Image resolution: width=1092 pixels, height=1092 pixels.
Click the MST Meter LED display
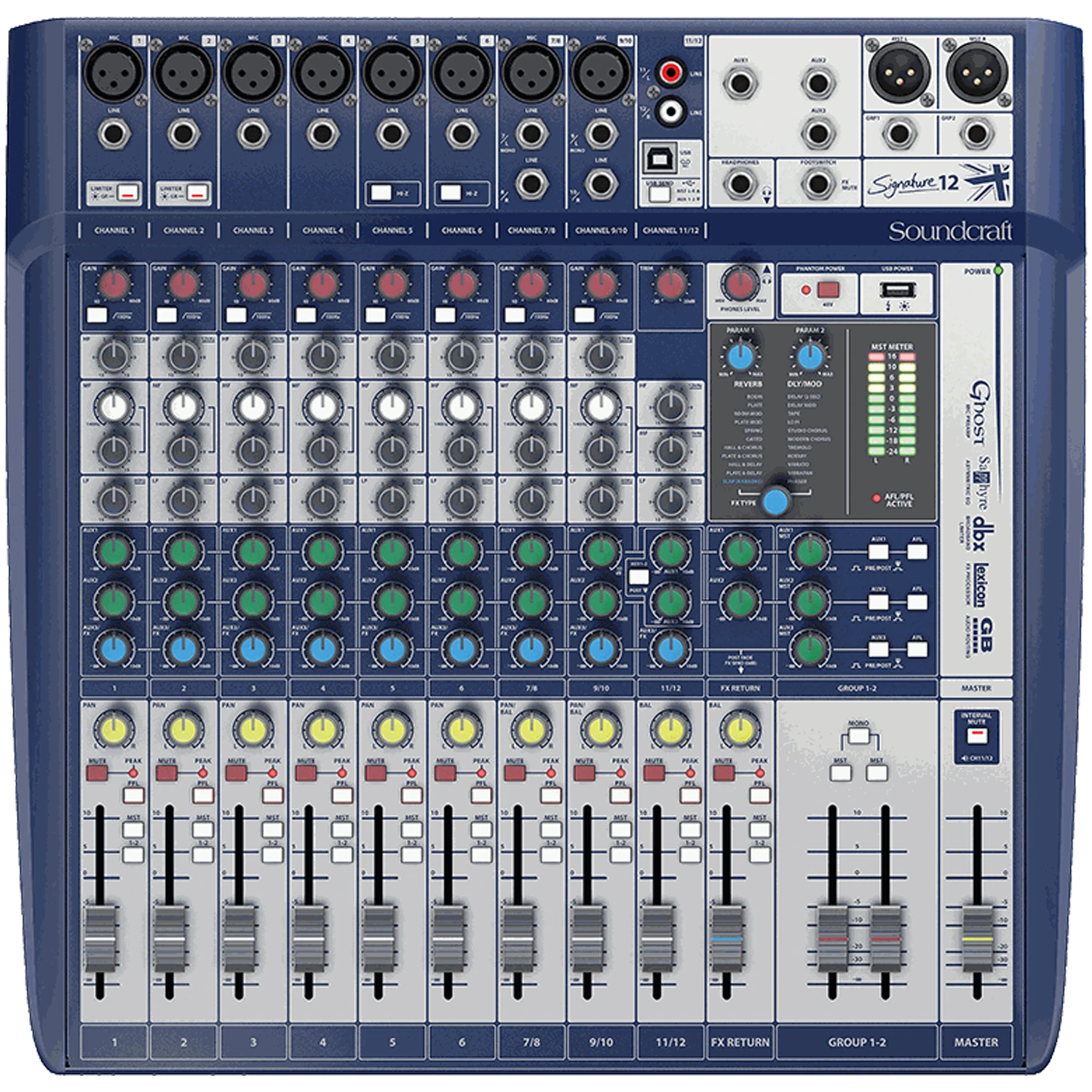pos(892,404)
